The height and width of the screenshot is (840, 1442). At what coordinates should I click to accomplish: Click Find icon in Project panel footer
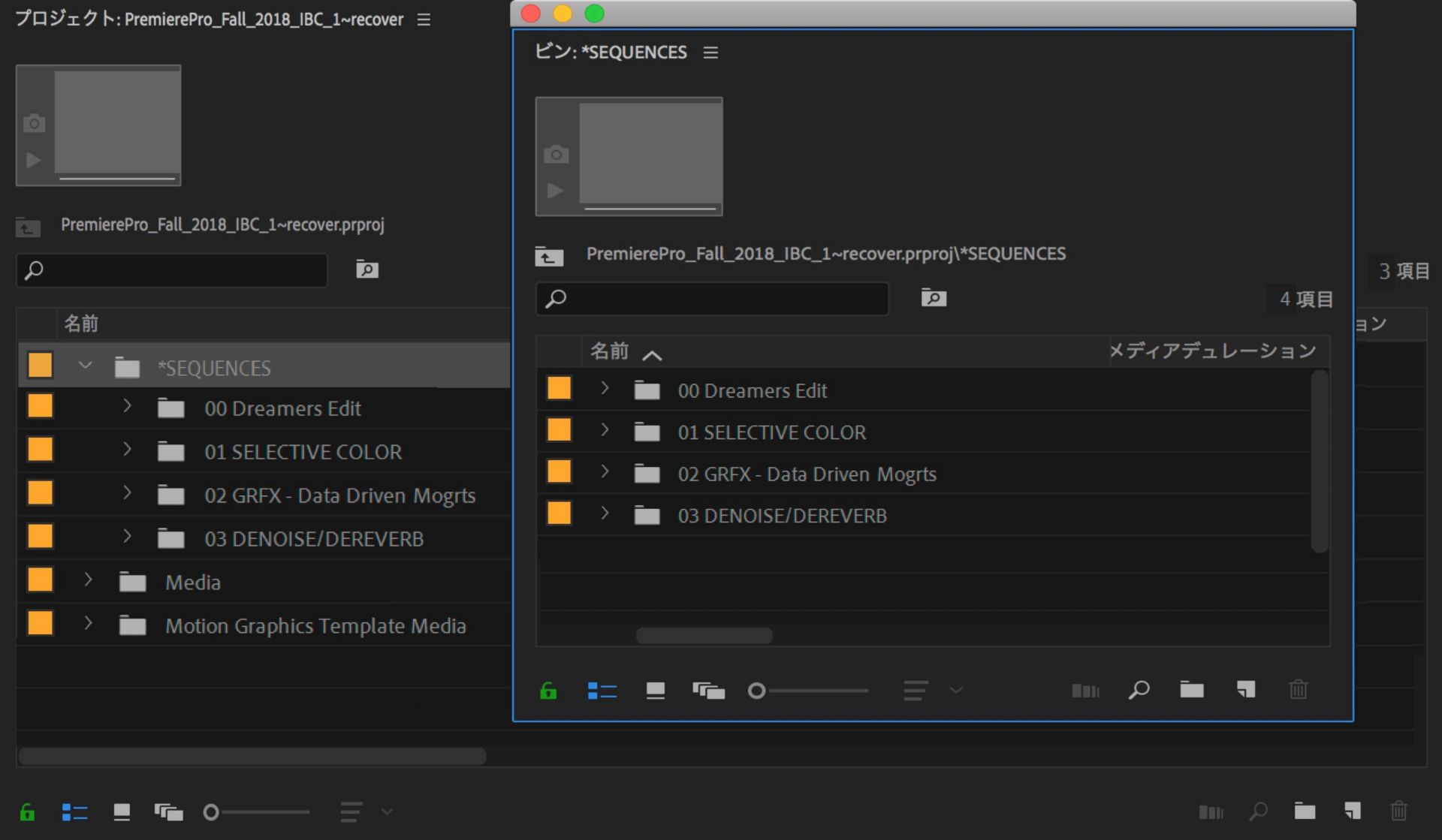coord(1258,811)
